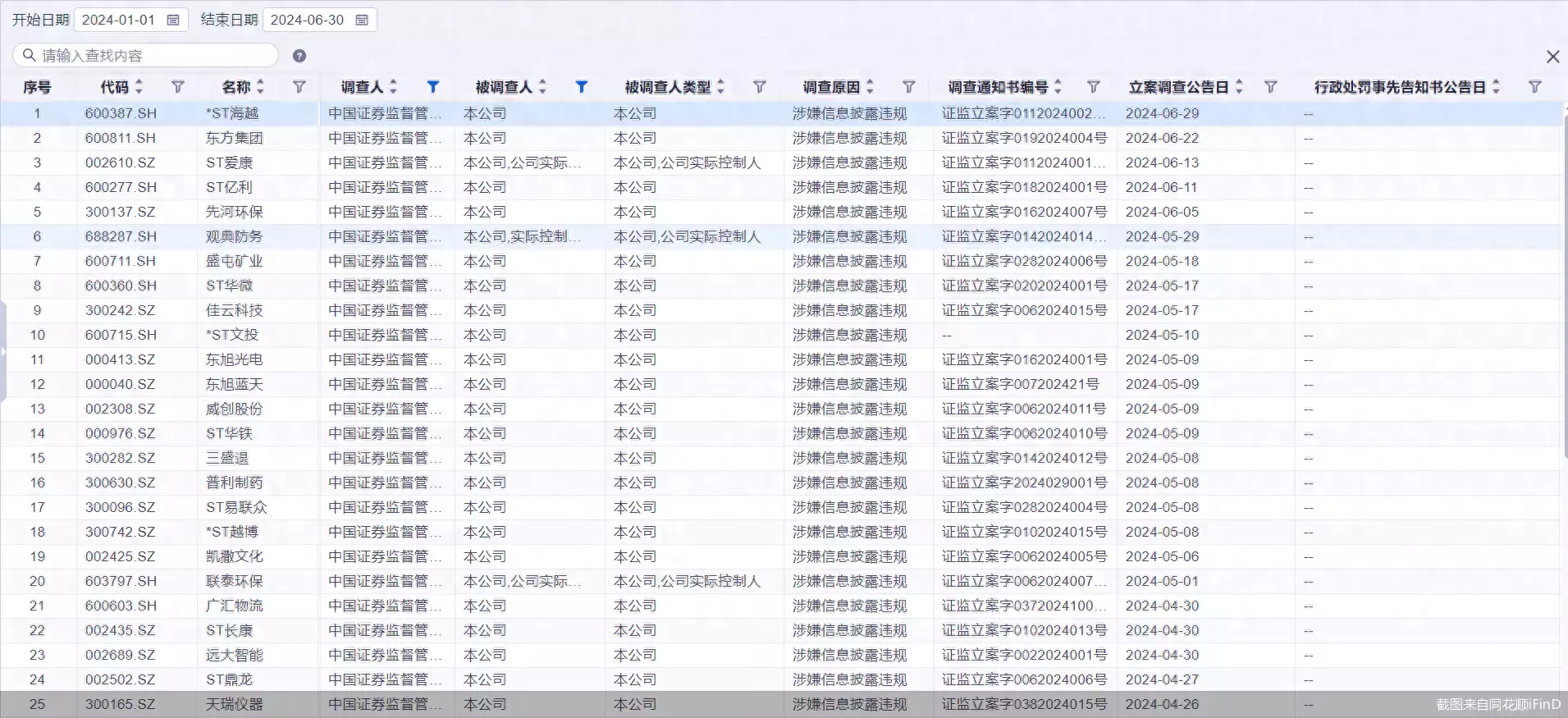
Task: Open the end date calendar picker
Action: (x=362, y=20)
